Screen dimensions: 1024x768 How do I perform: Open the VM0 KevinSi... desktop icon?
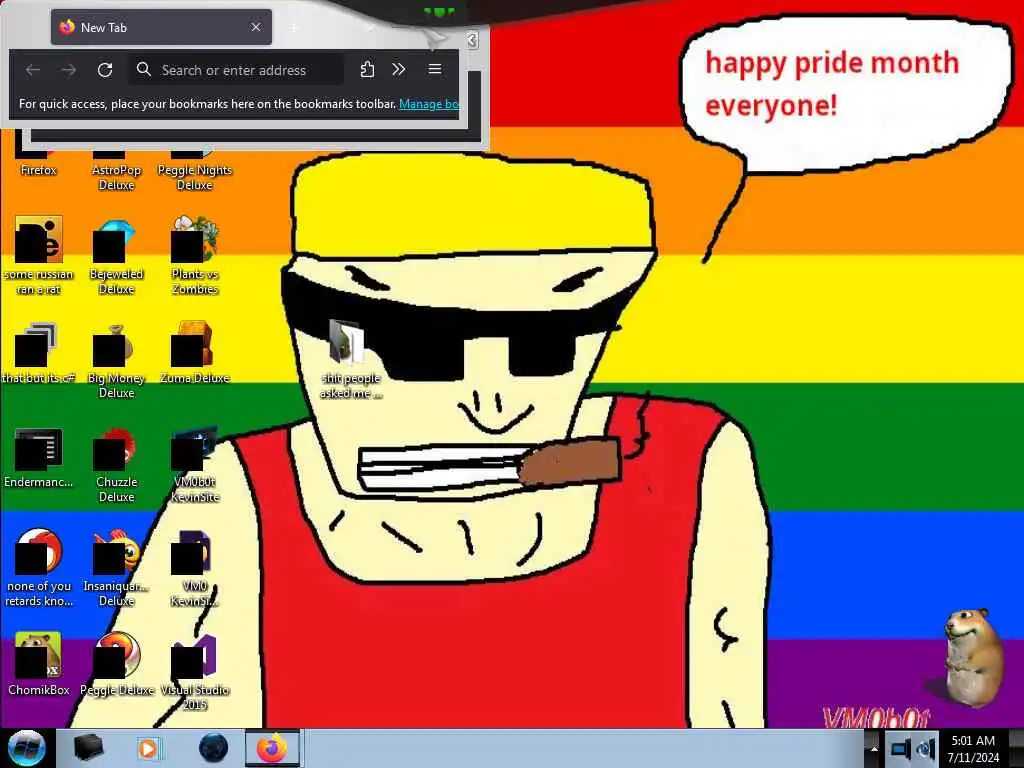[x=195, y=568]
